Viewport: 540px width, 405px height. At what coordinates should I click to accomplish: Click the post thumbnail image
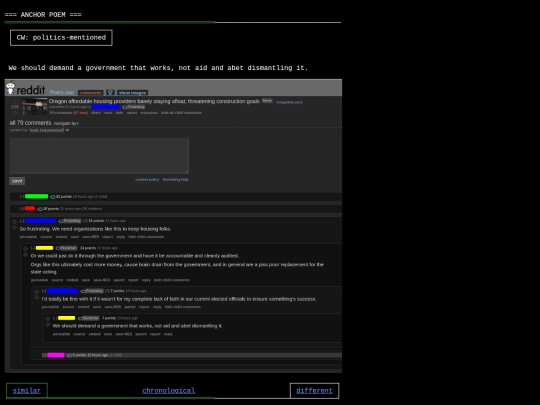click(x=35, y=106)
